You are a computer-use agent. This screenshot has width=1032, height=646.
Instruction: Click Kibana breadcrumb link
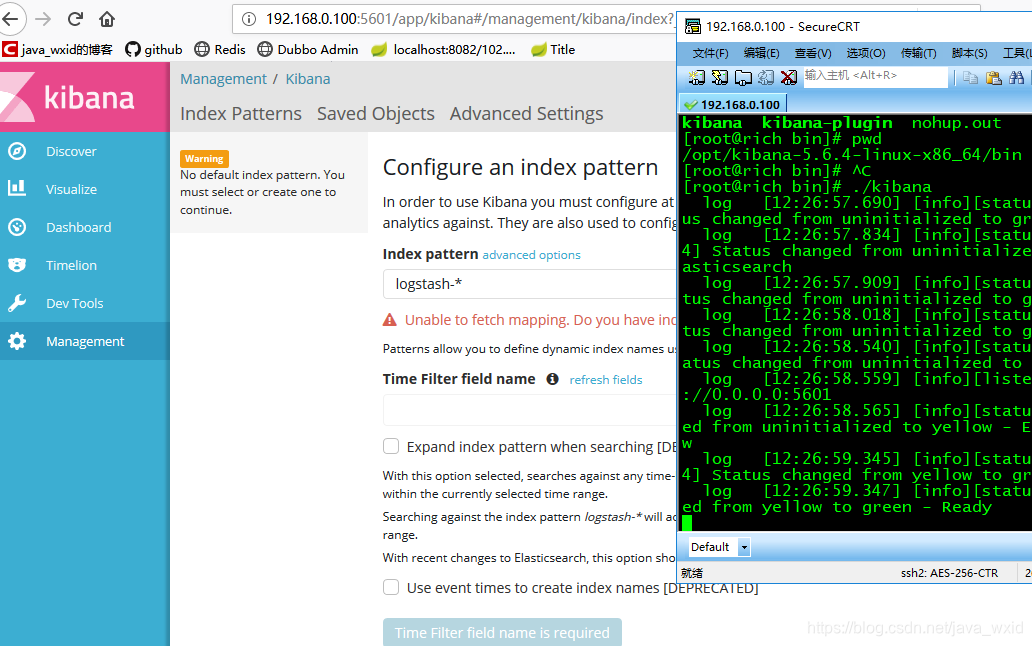point(308,79)
